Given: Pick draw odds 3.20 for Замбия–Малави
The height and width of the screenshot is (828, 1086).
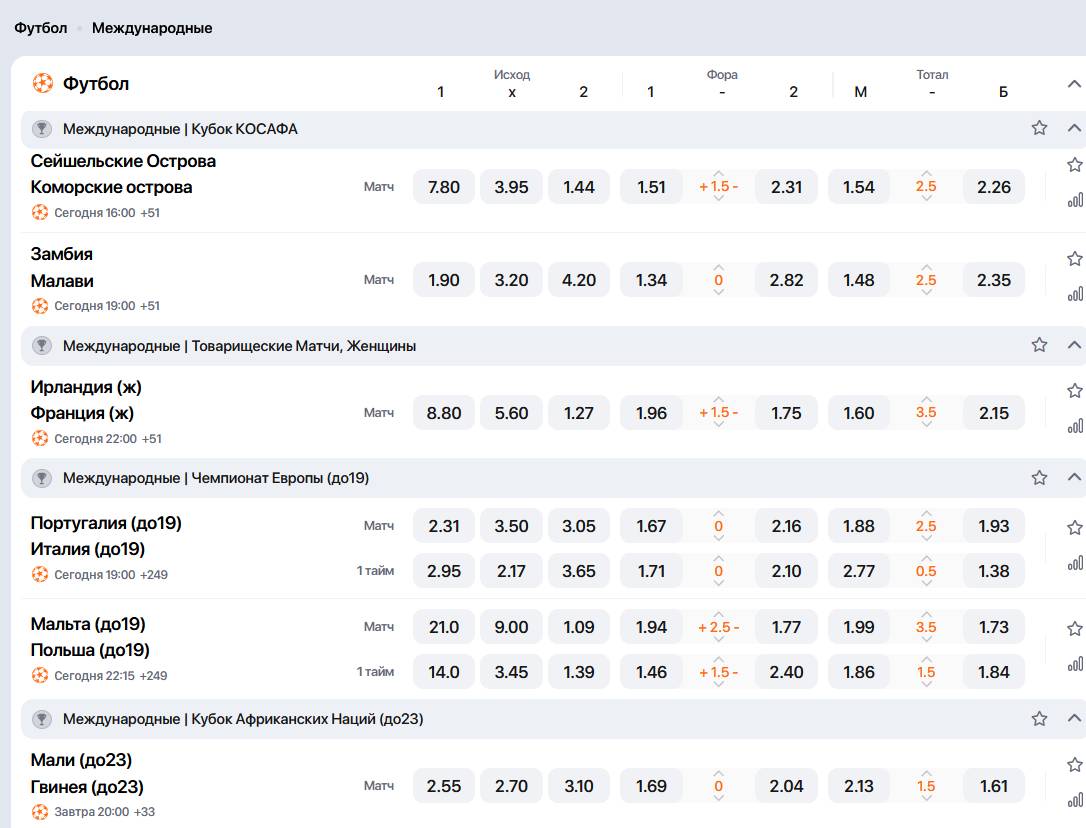Looking at the screenshot, I should [511, 280].
